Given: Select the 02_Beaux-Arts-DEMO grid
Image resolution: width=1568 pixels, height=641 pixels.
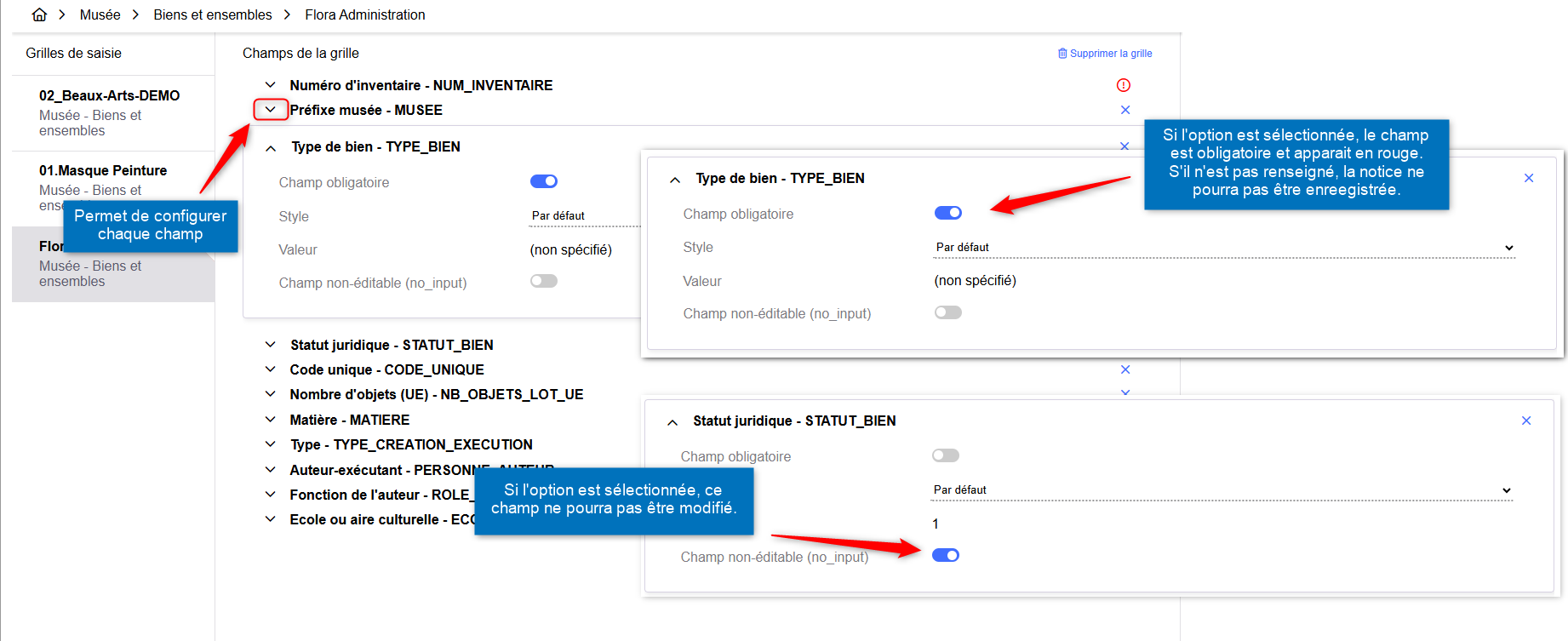Looking at the screenshot, I should [109, 96].
